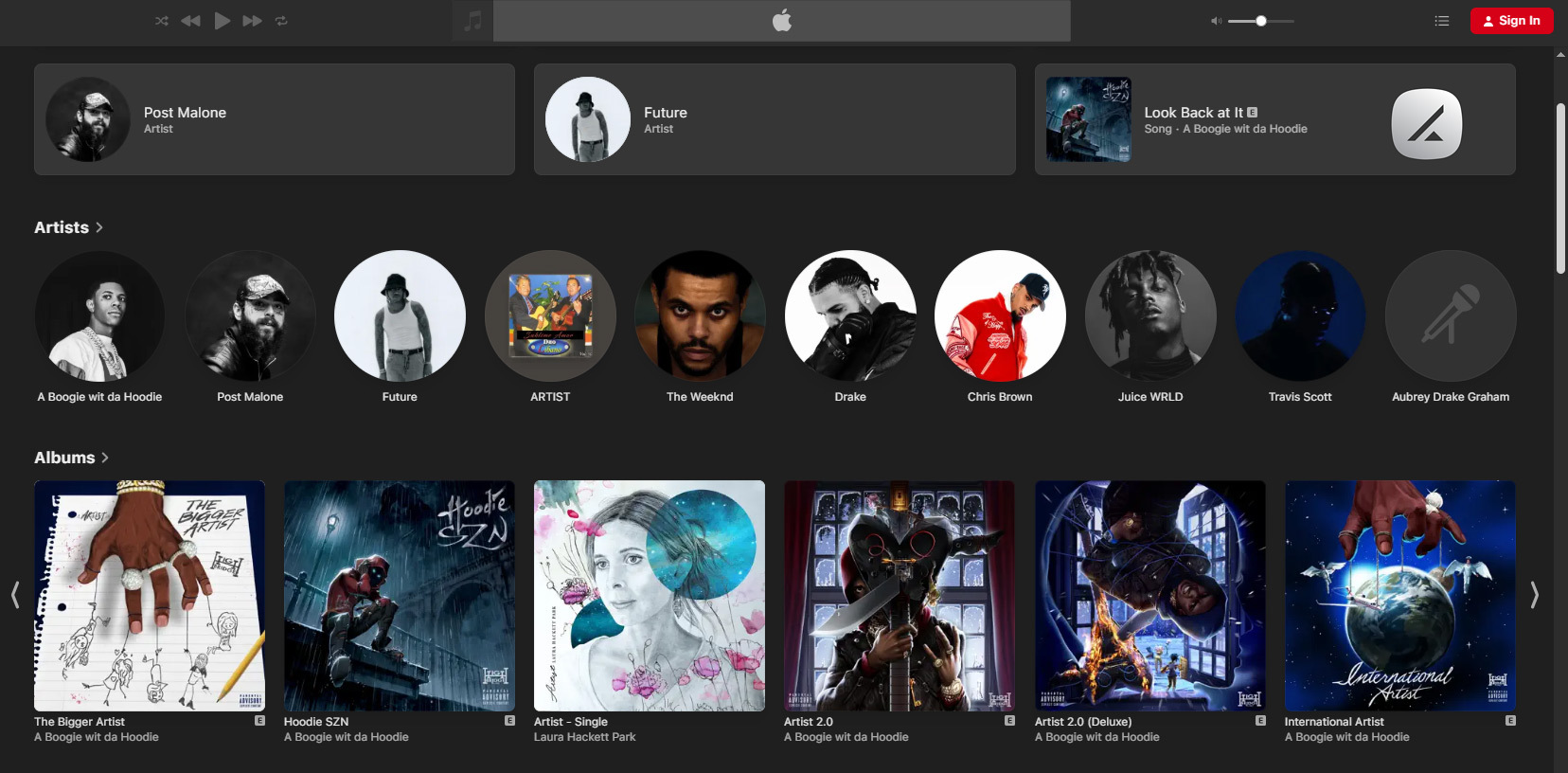Click the Artist 2.0 (Deluxe) album title
The image size is (1568, 773).
1083,722
